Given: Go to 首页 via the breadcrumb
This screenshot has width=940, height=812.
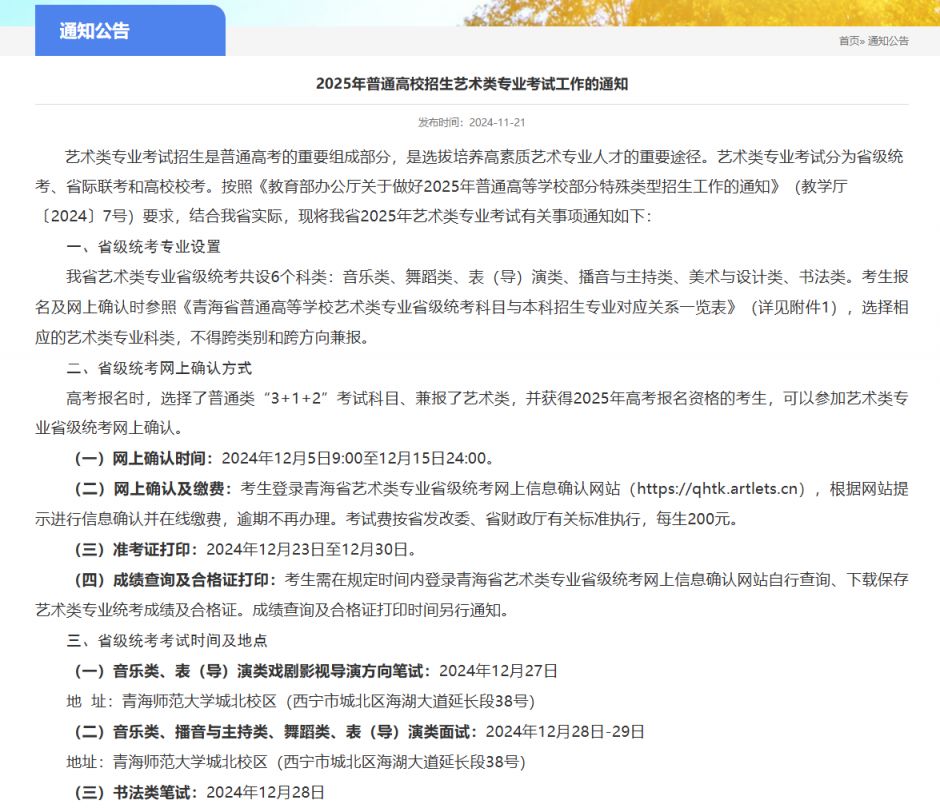Looking at the screenshot, I should 848,41.
